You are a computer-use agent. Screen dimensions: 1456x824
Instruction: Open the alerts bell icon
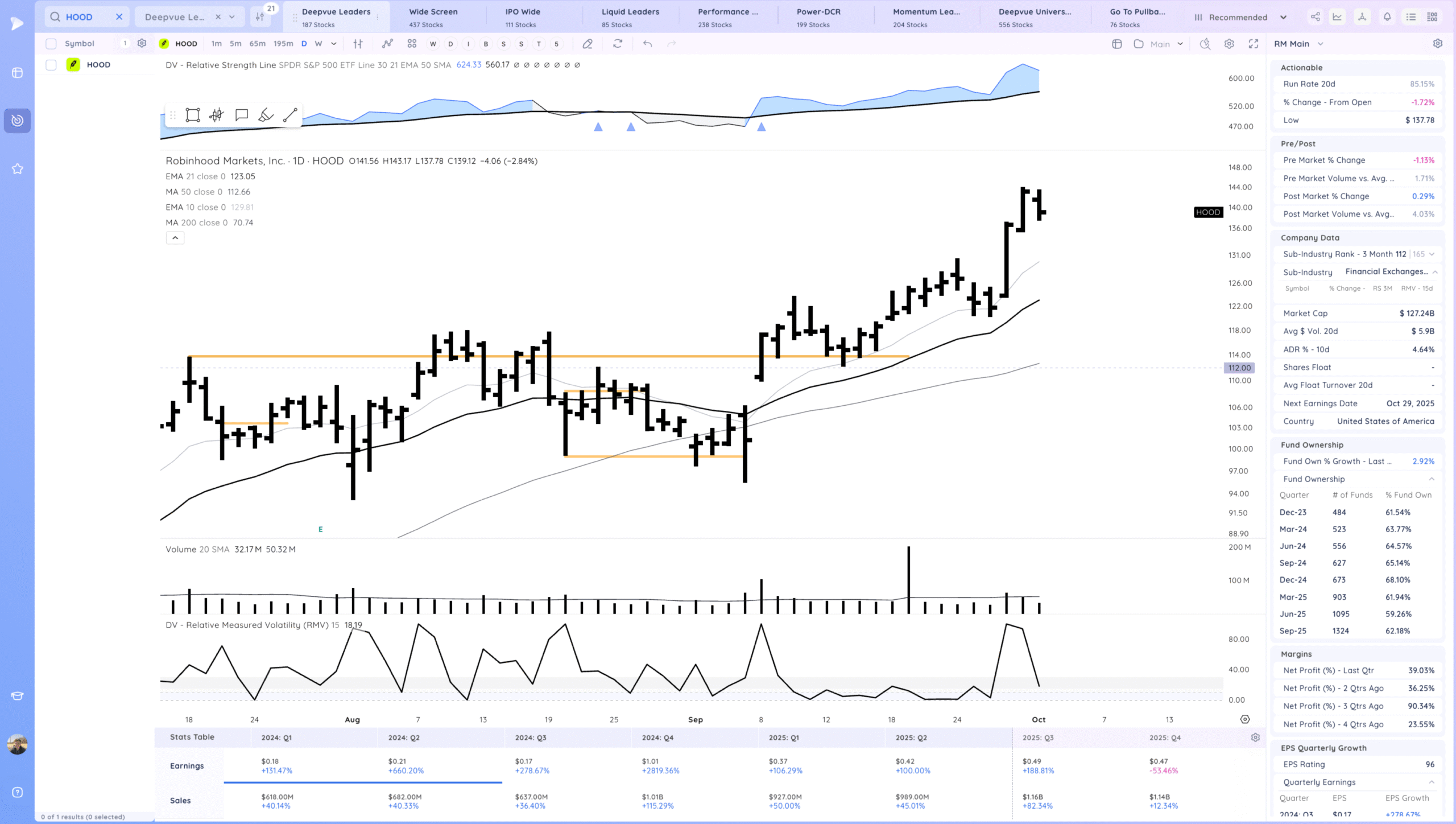pyautogui.click(x=1387, y=17)
